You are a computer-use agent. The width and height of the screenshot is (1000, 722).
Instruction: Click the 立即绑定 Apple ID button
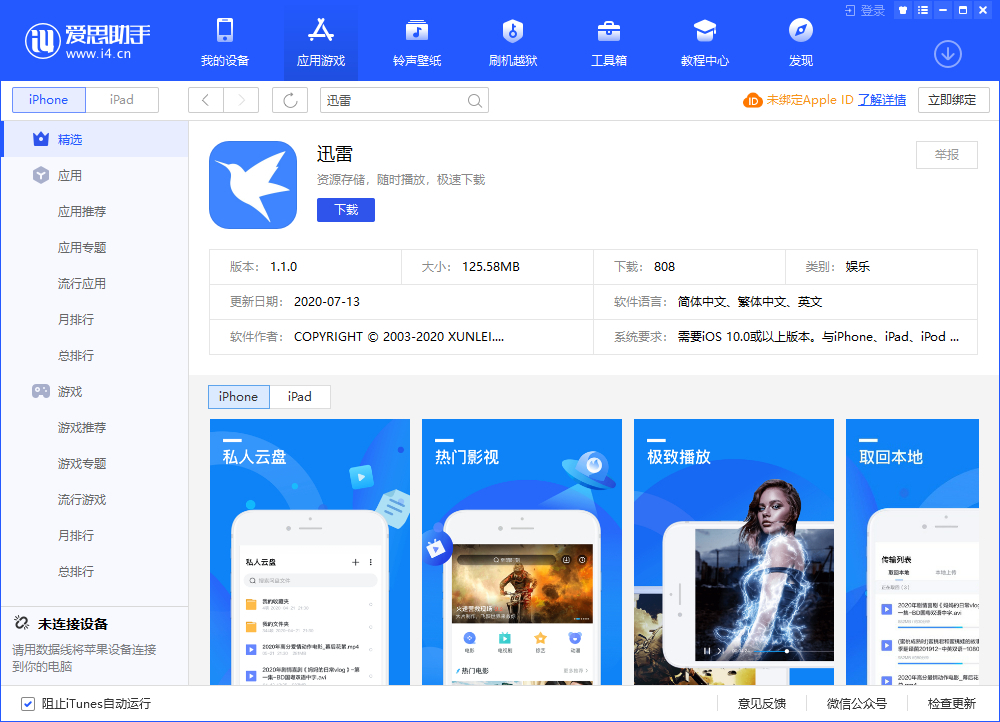pyautogui.click(x=953, y=100)
